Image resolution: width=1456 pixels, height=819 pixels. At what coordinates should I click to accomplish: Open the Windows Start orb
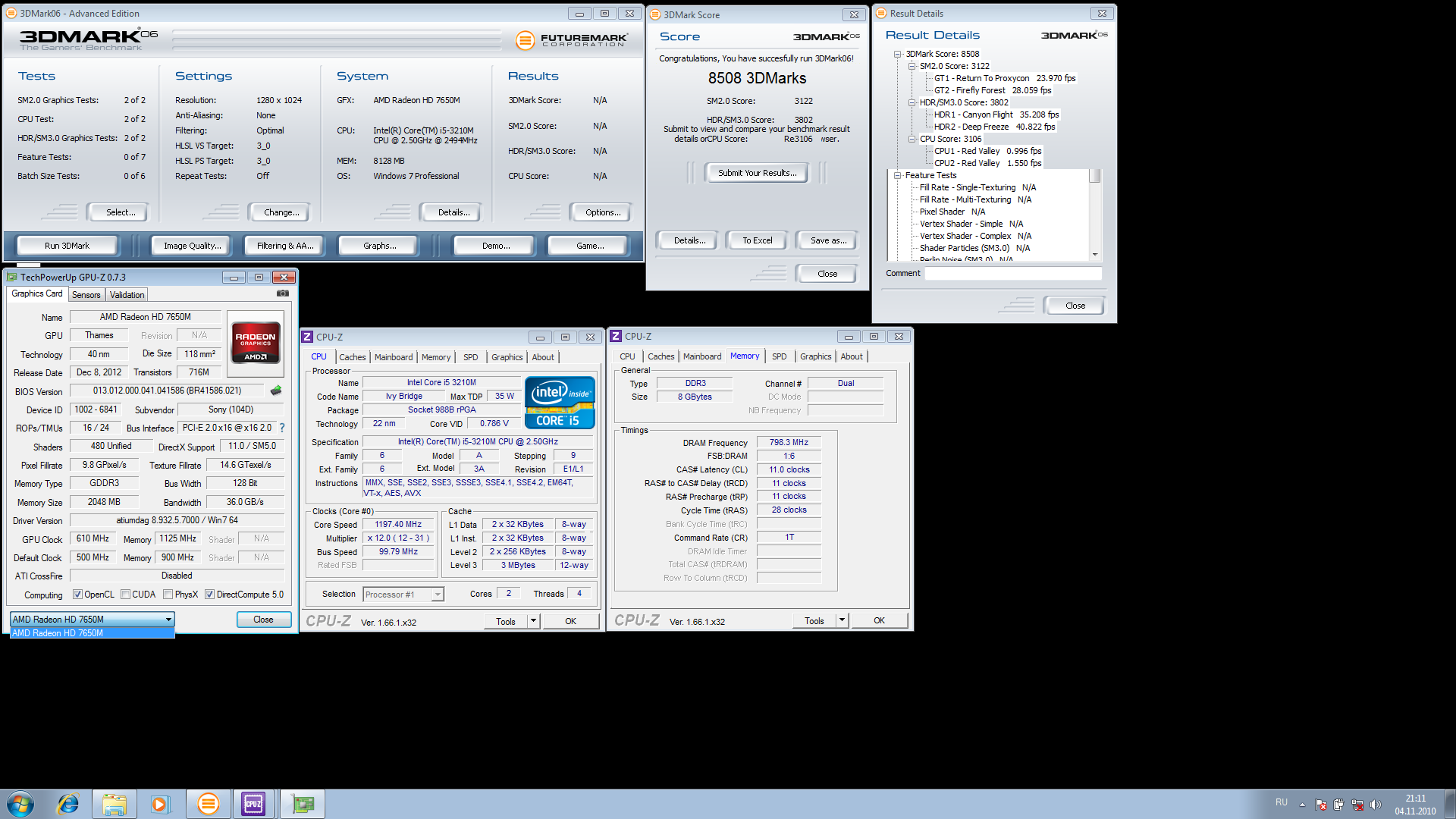(x=20, y=804)
